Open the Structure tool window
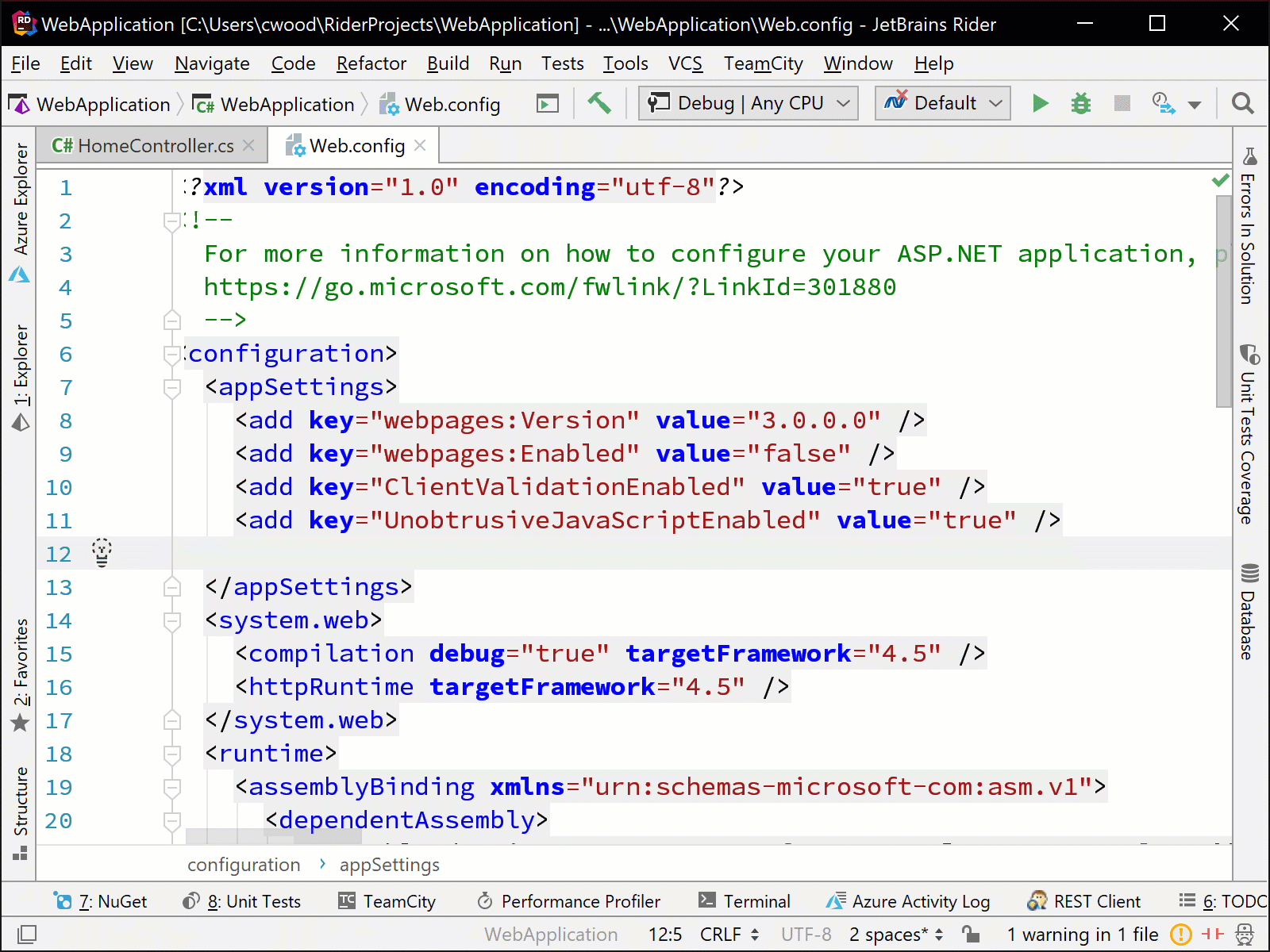 pos(21,814)
